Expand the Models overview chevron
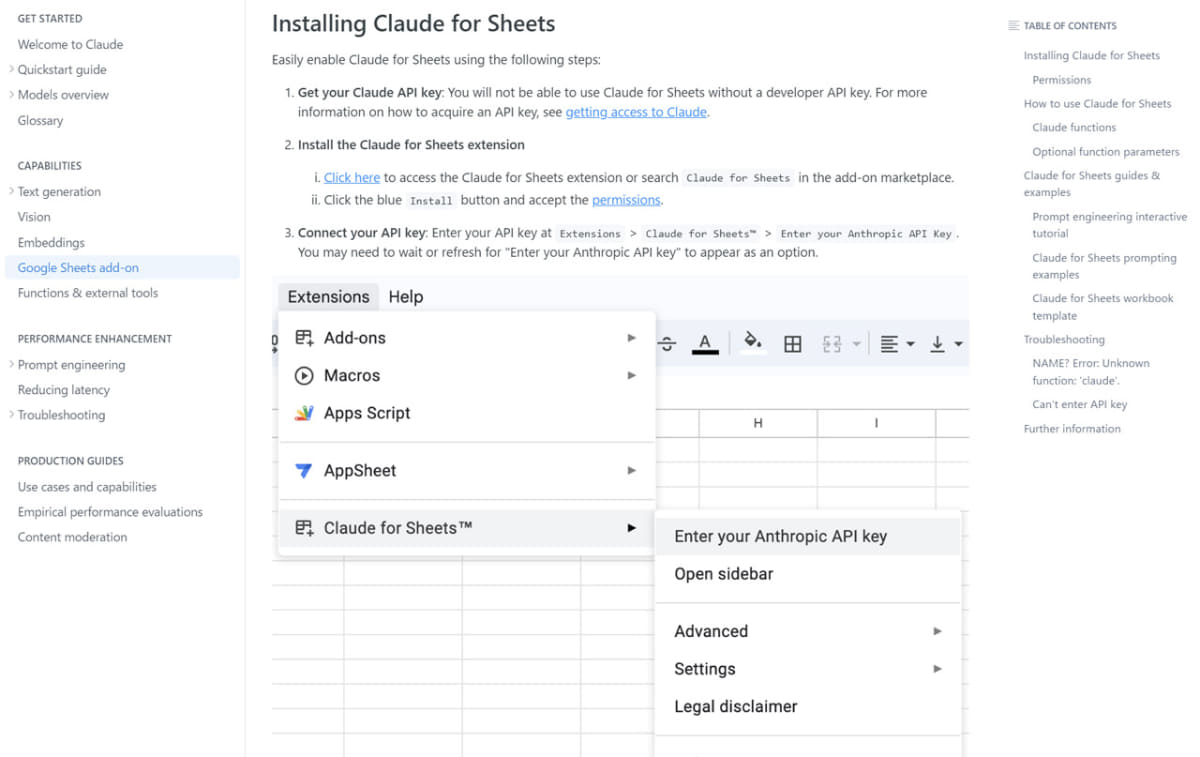This screenshot has width=1200, height=757. point(11,94)
